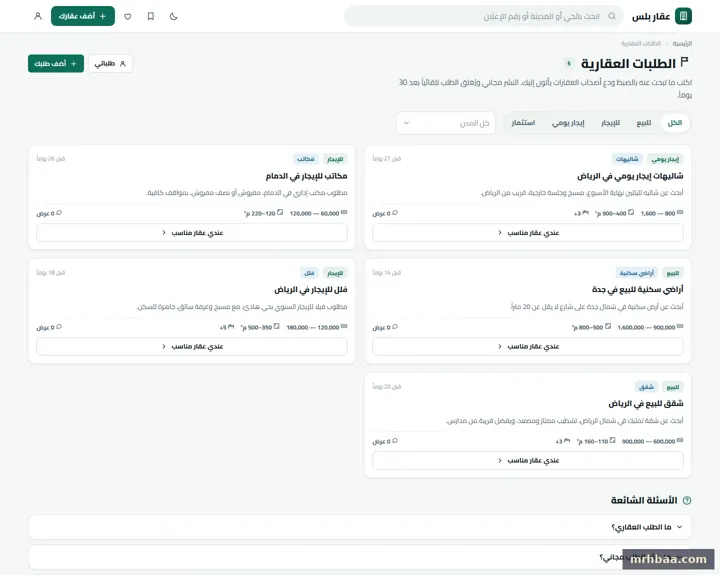Click the user profile icon in header

(38, 16)
